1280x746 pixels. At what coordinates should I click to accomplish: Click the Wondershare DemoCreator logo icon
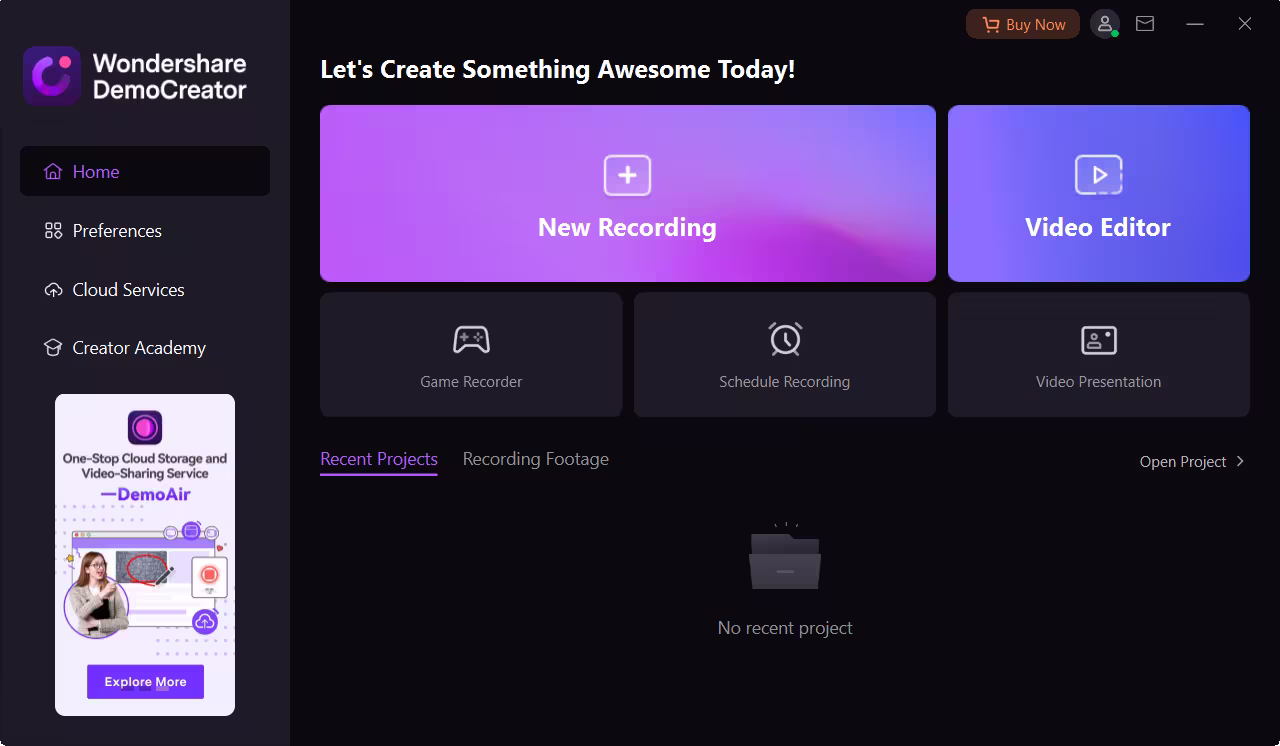pyautogui.click(x=52, y=76)
